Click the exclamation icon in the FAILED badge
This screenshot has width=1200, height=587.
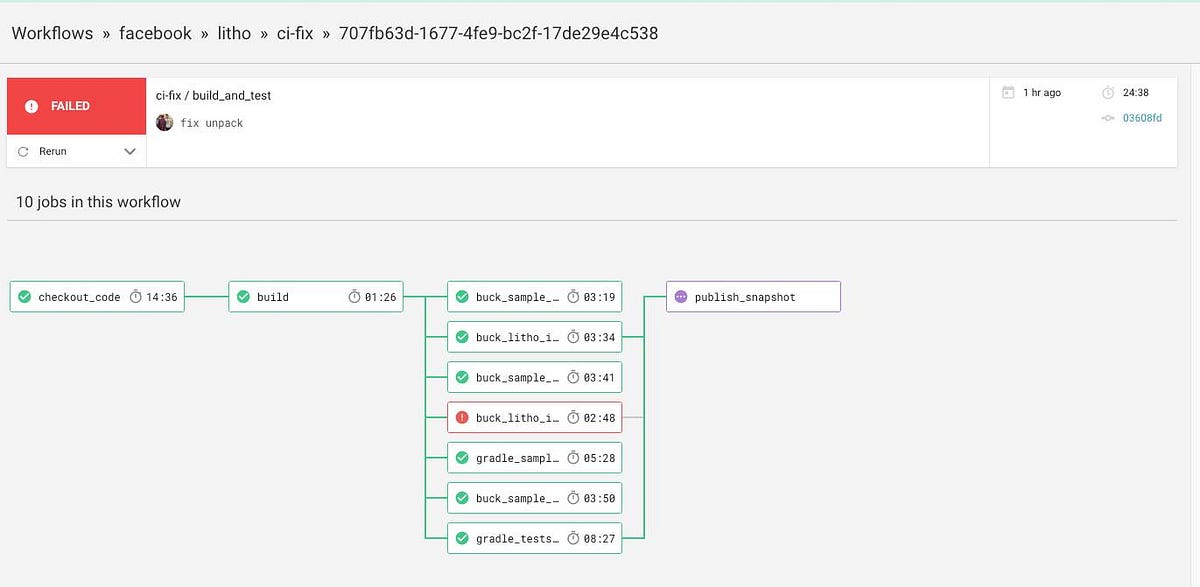coord(31,105)
